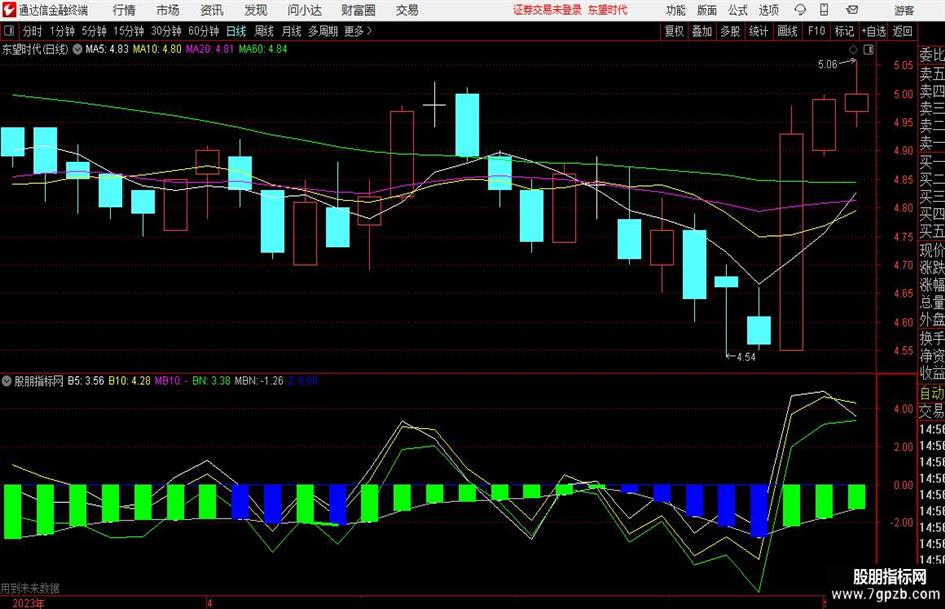This screenshot has height=609, width=945.
Task: Switch to the 30分钟 period
Action: (x=166, y=31)
